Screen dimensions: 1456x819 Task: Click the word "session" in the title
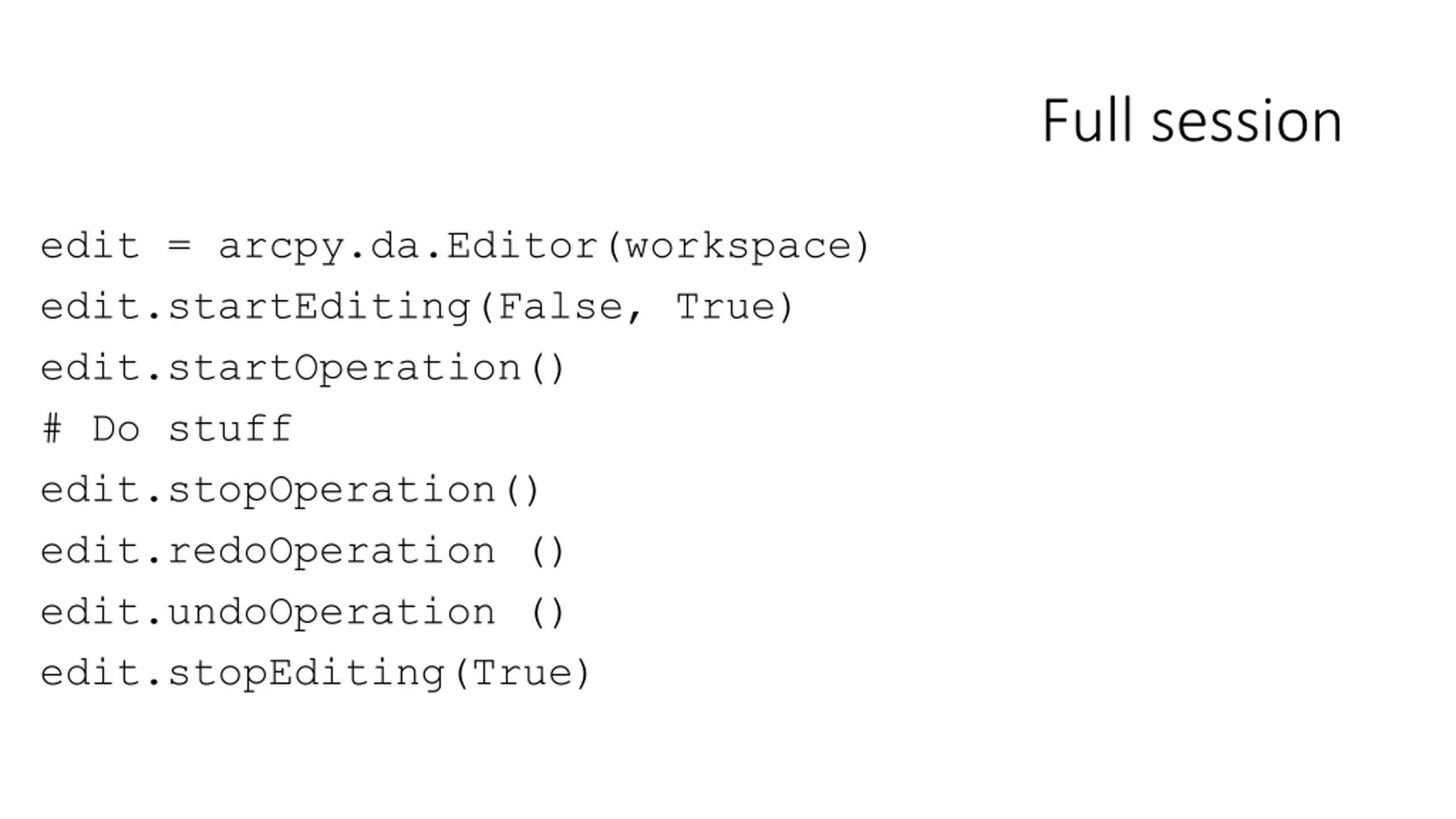pyautogui.click(x=1247, y=123)
